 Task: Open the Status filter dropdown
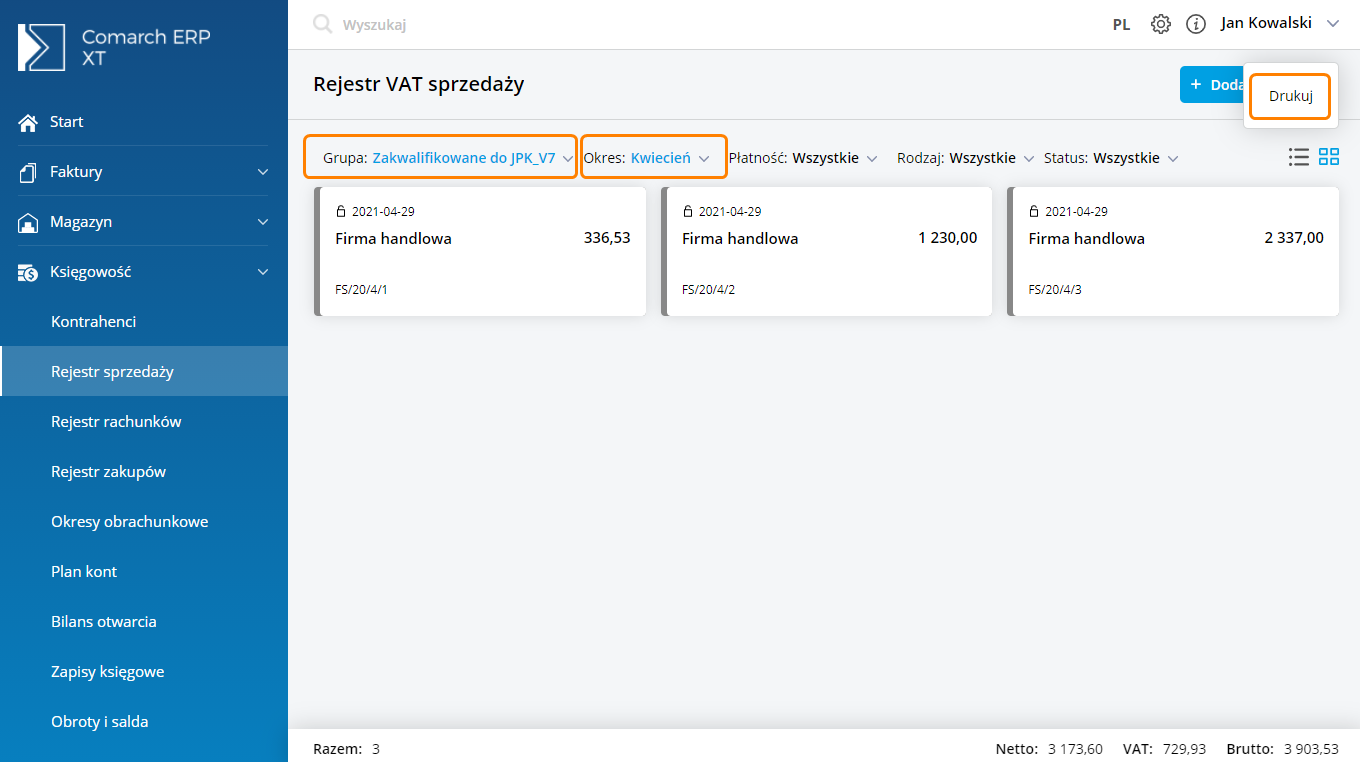point(1111,158)
